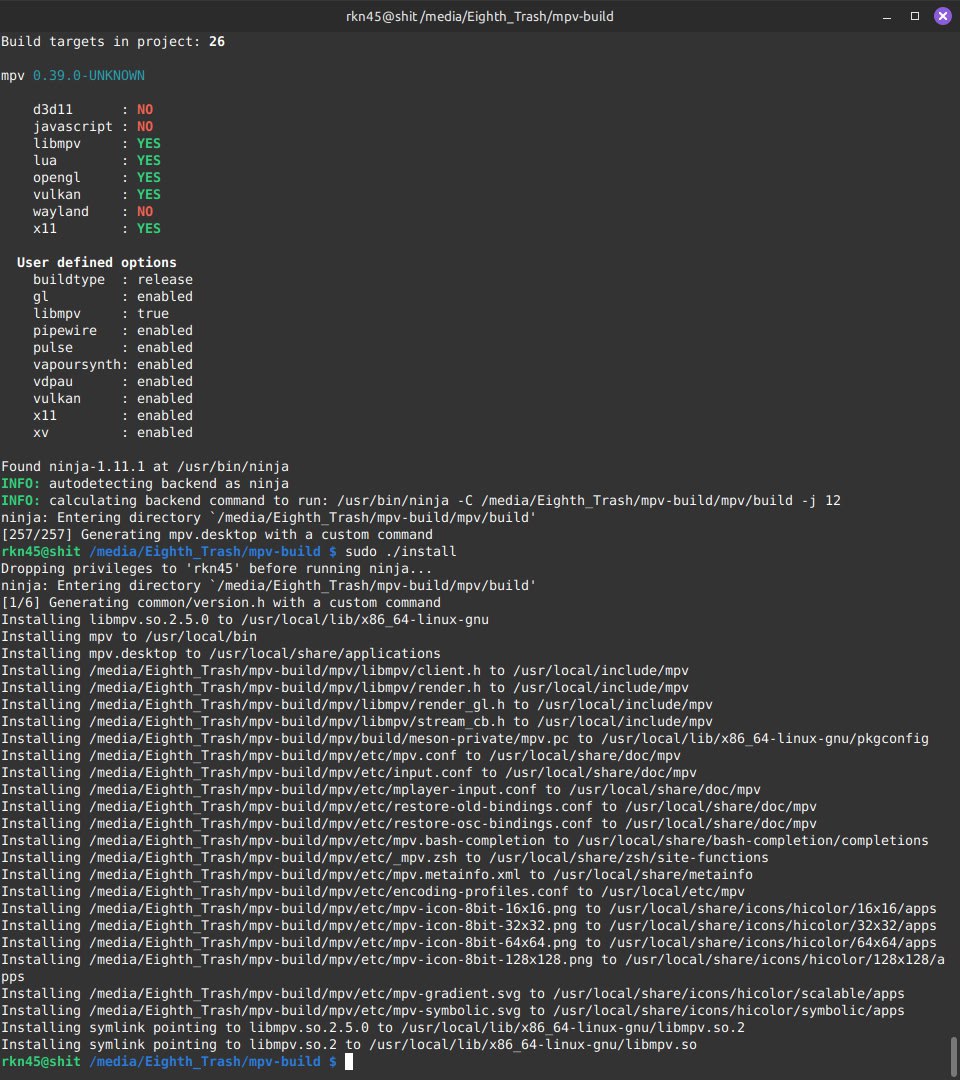Click the line installing "_mpv.zsh"

click(385, 858)
